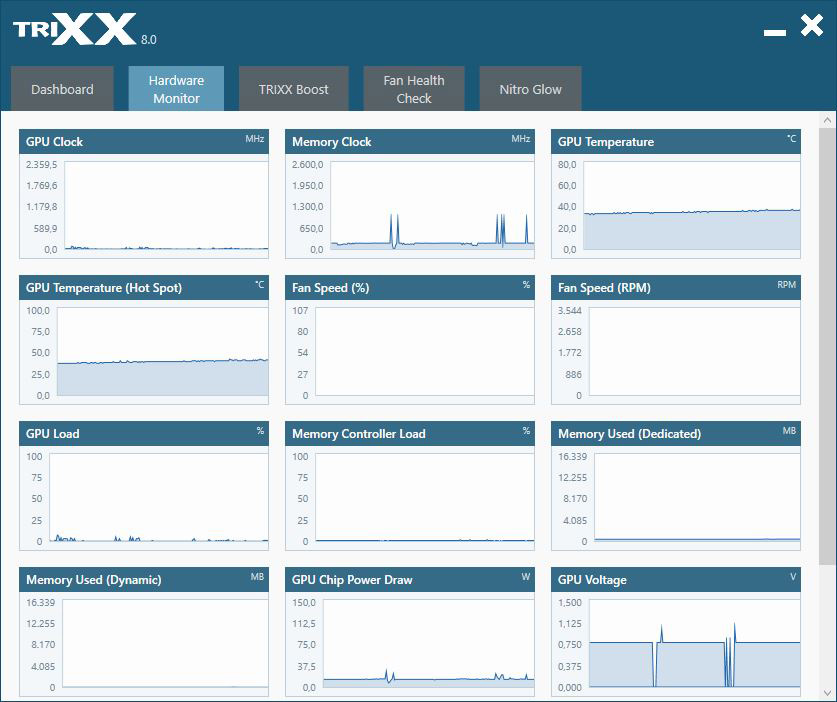Click the RPM unit label

[x=786, y=285]
